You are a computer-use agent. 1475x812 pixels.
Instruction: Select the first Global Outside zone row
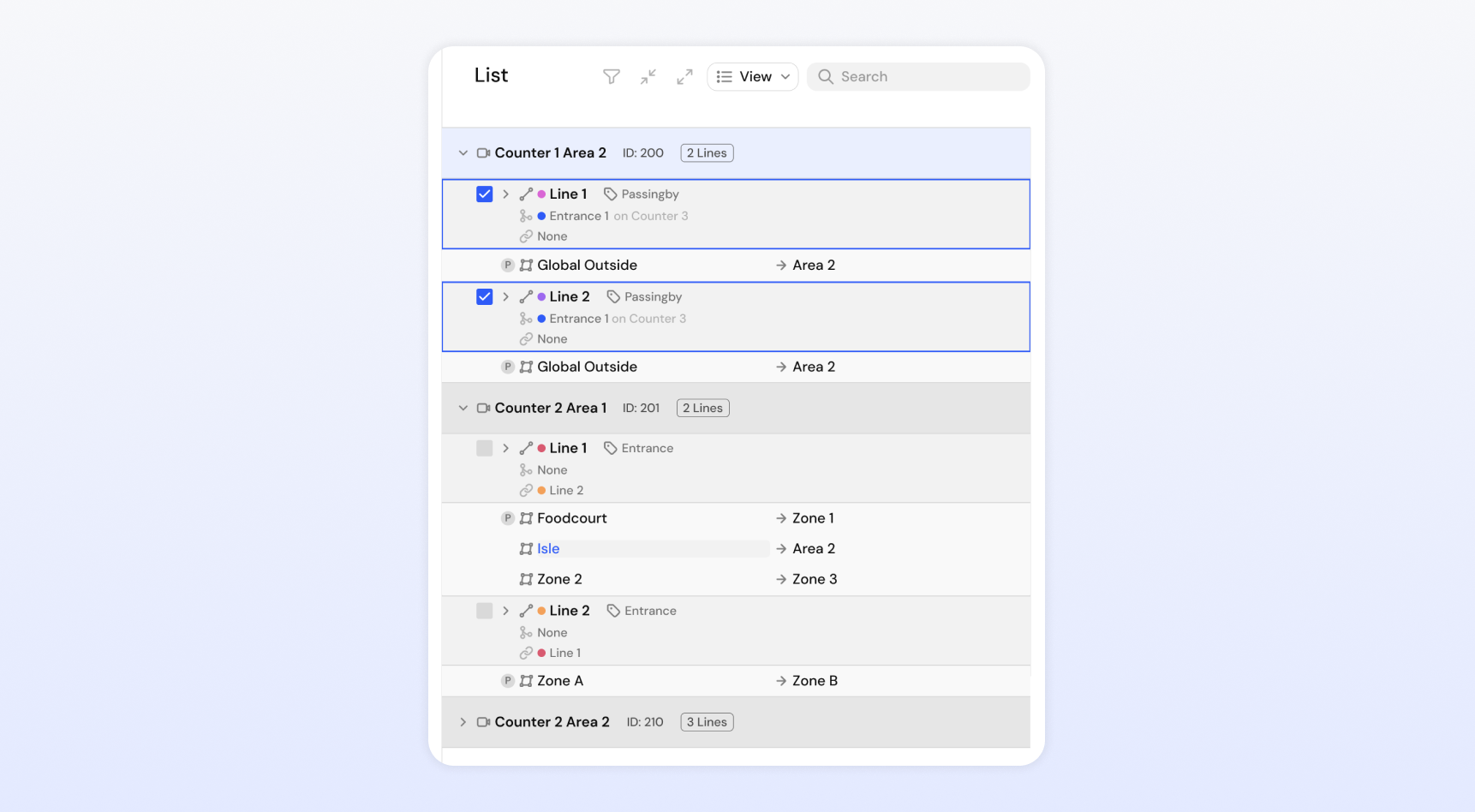click(736, 266)
